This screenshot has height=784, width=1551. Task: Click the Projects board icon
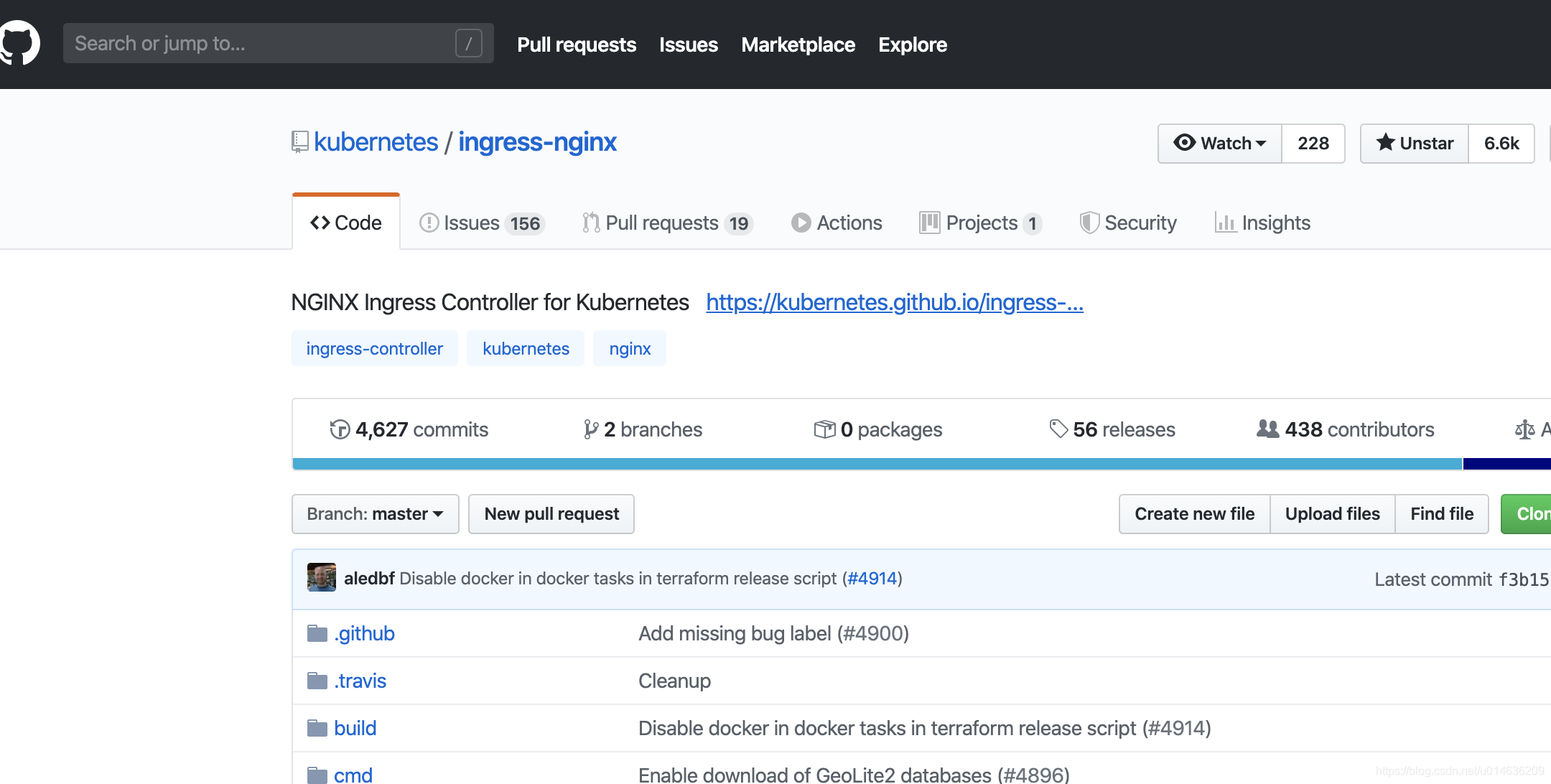tap(929, 223)
